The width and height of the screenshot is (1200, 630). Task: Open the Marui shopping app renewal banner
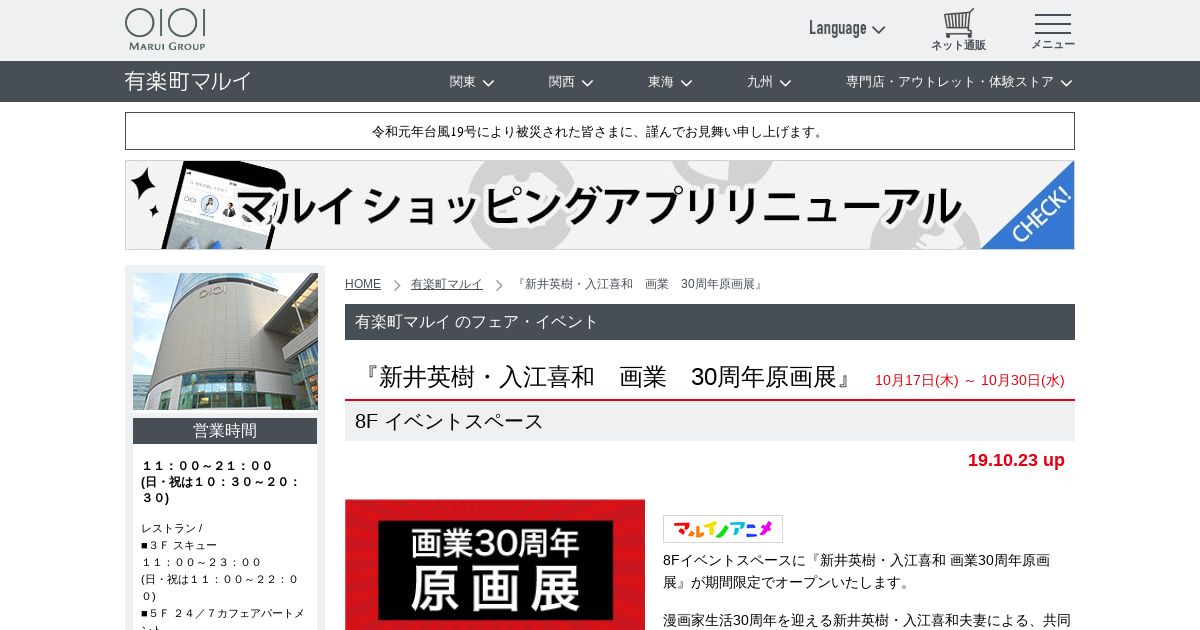600,205
